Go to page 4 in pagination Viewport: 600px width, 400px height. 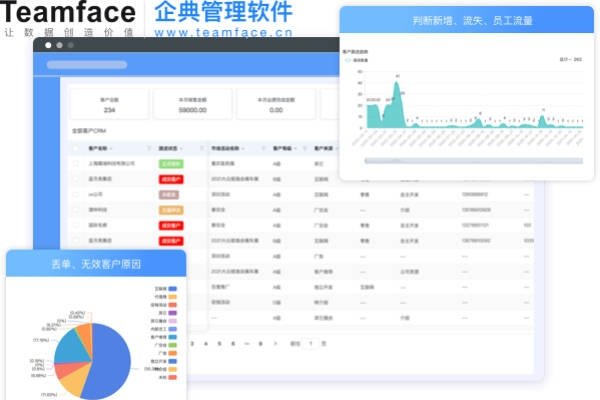click(x=206, y=344)
